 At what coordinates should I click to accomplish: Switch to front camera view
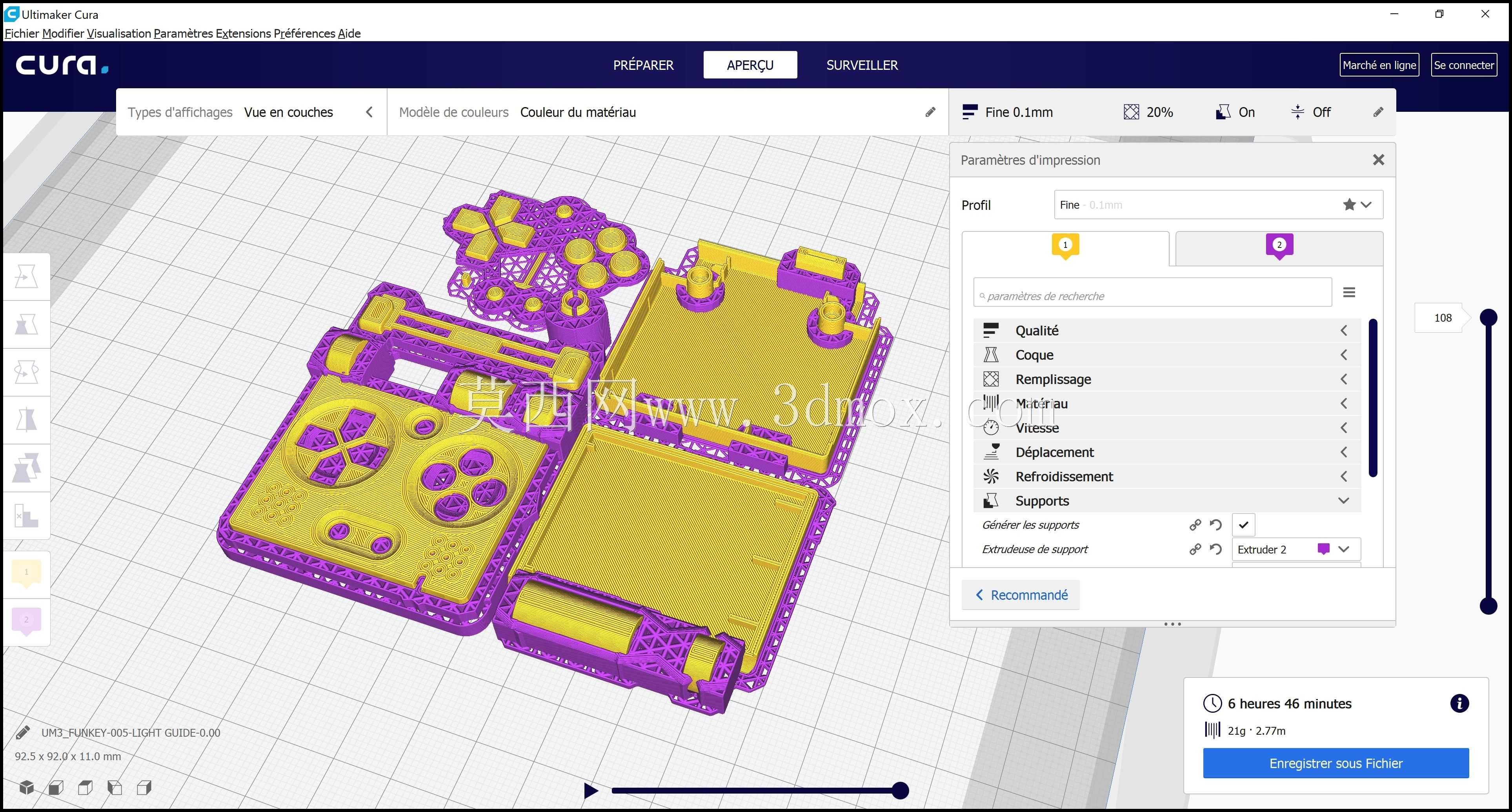[56, 787]
